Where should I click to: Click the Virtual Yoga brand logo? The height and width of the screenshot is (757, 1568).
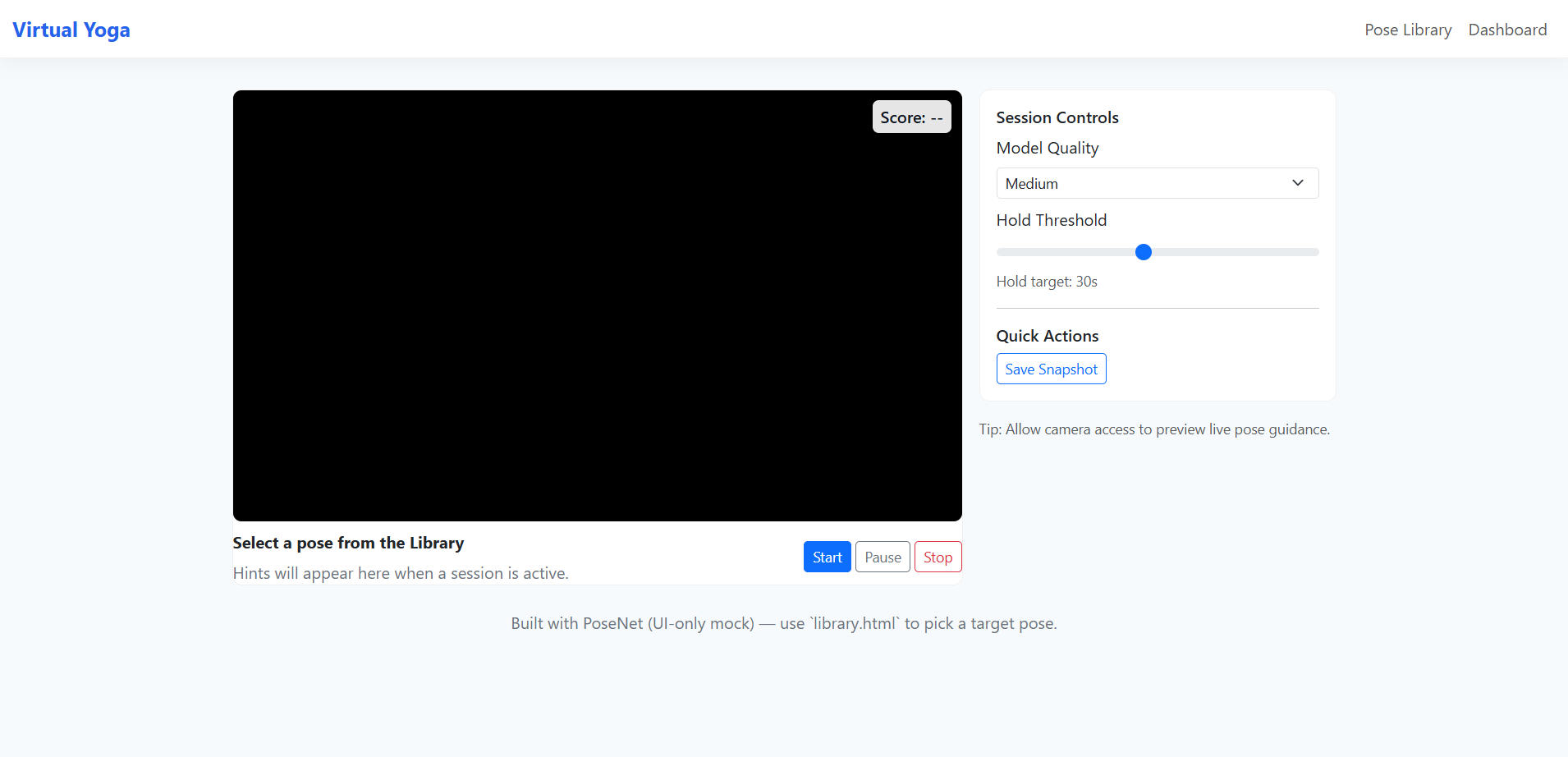click(71, 30)
